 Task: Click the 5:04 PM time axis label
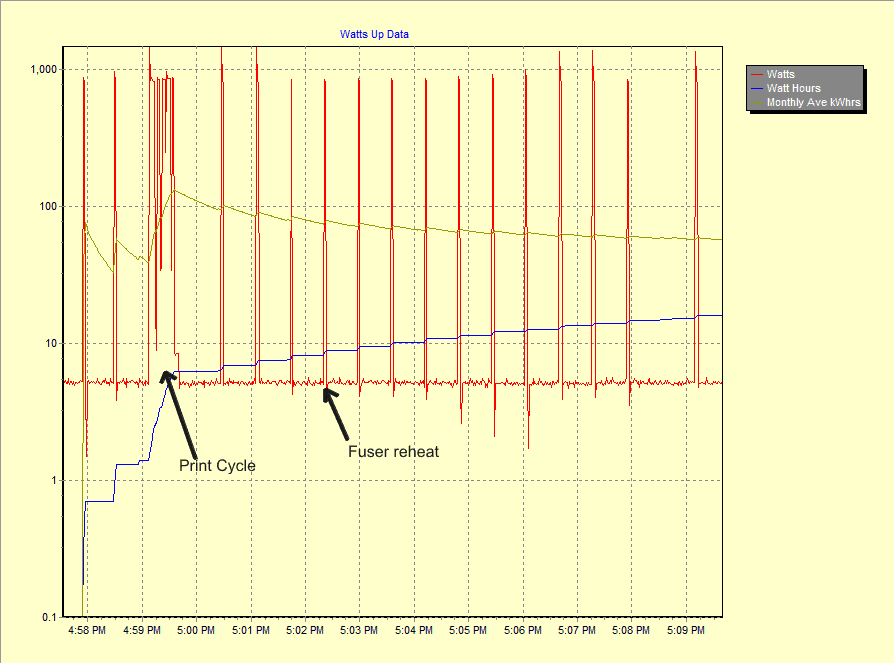[x=414, y=630]
